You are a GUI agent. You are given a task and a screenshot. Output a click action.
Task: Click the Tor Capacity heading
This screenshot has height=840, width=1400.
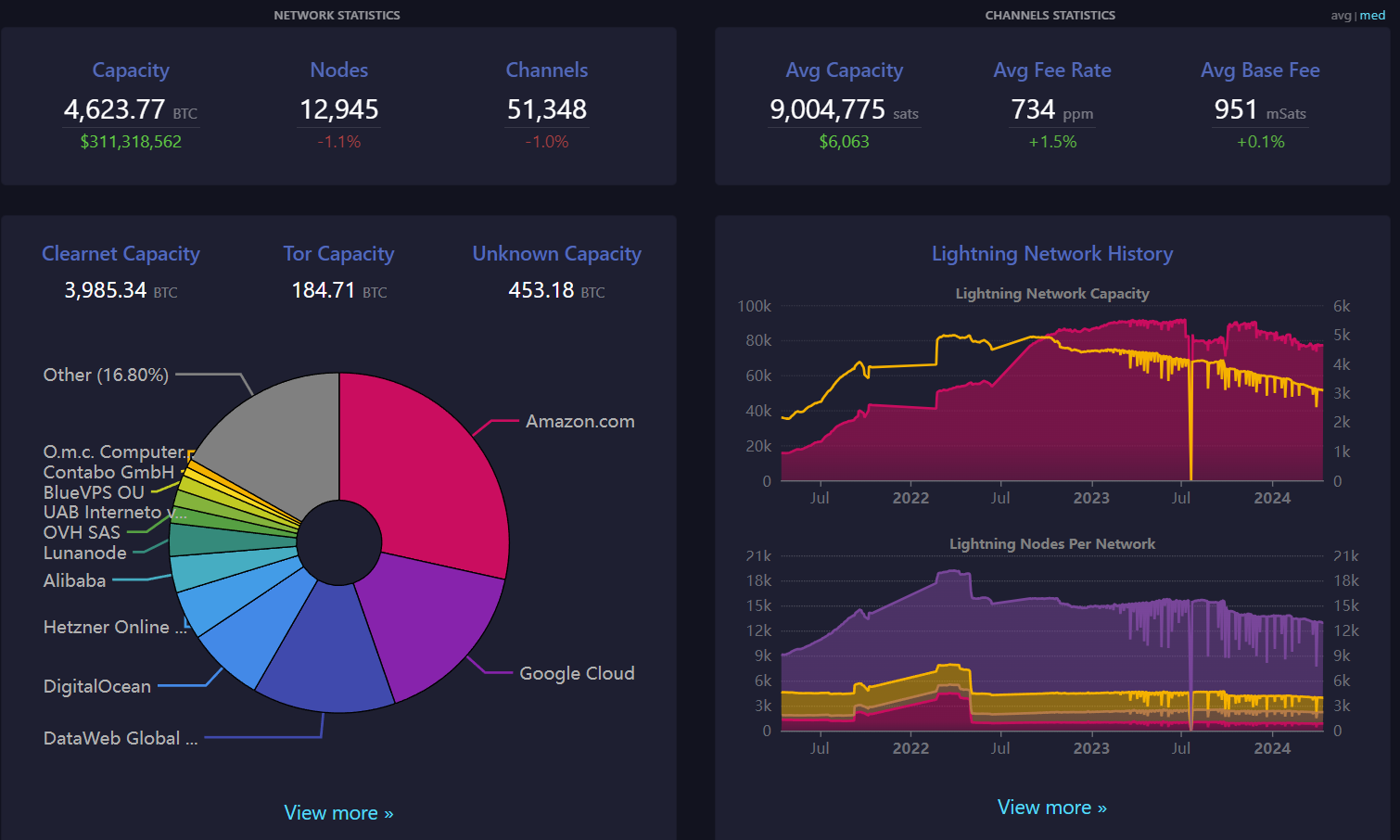click(338, 254)
